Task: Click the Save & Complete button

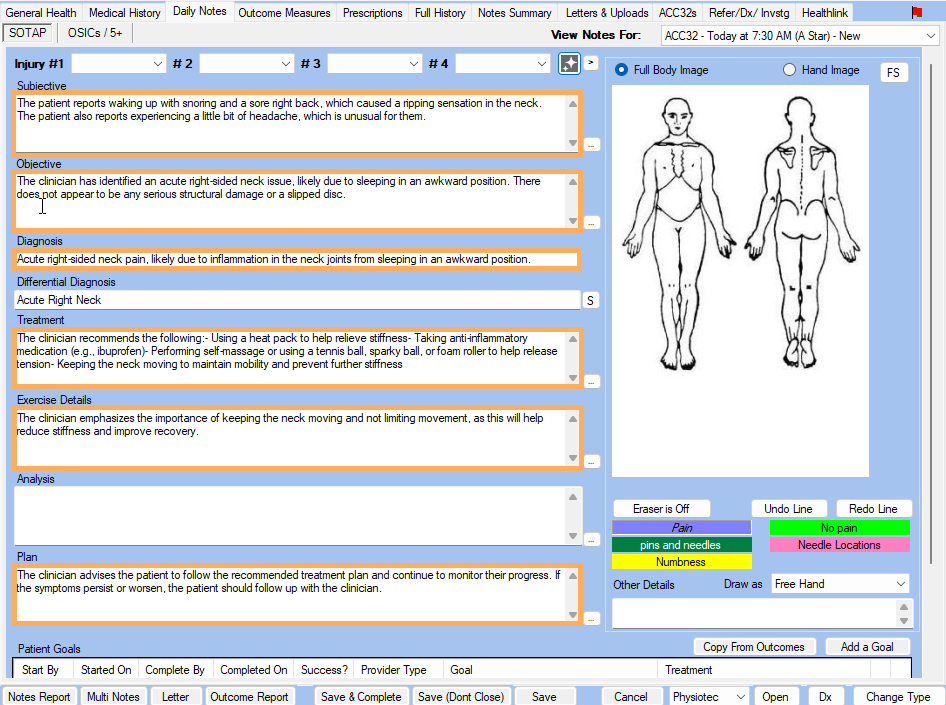Action: click(x=361, y=697)
